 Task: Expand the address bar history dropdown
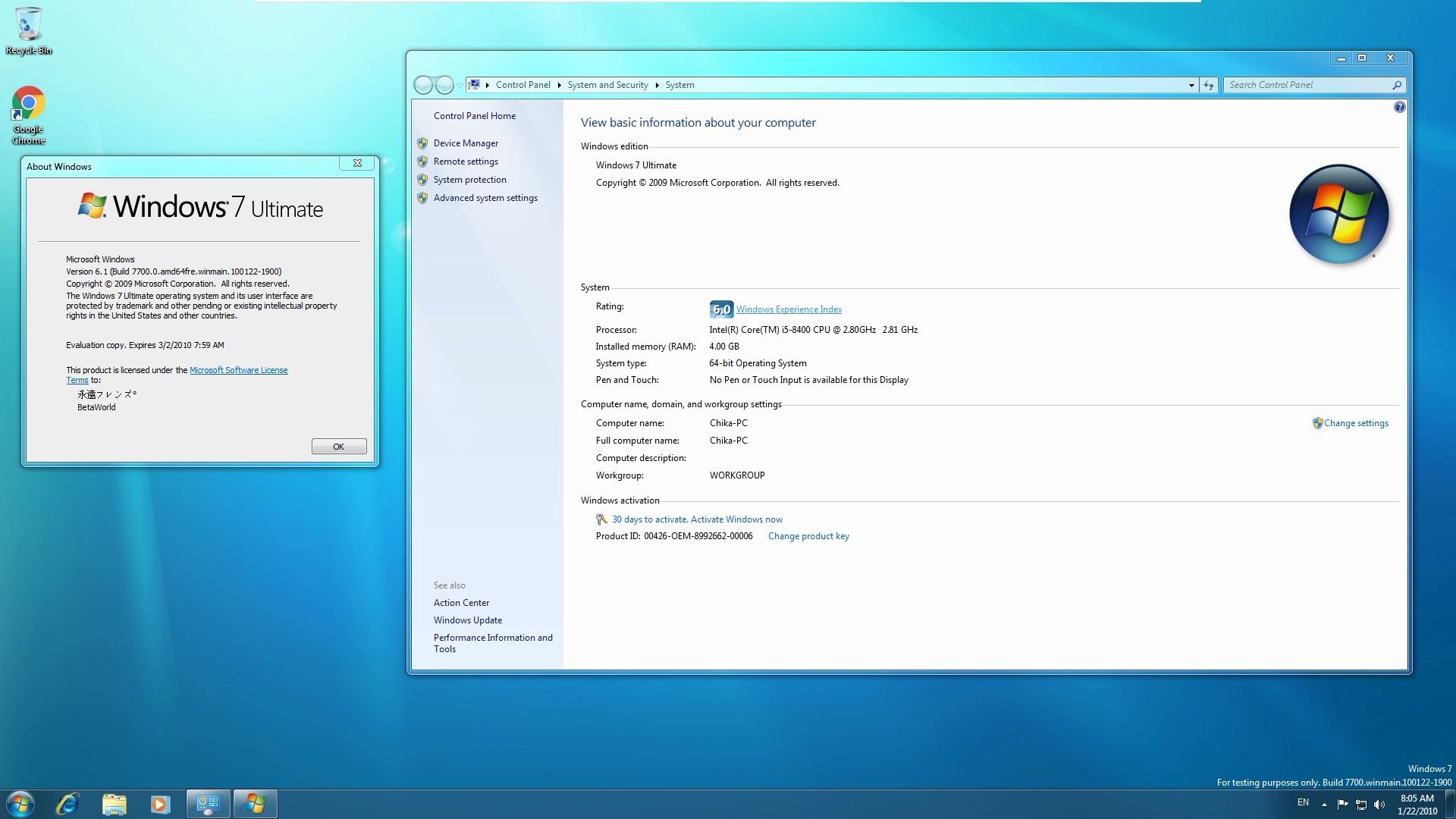1191,85
